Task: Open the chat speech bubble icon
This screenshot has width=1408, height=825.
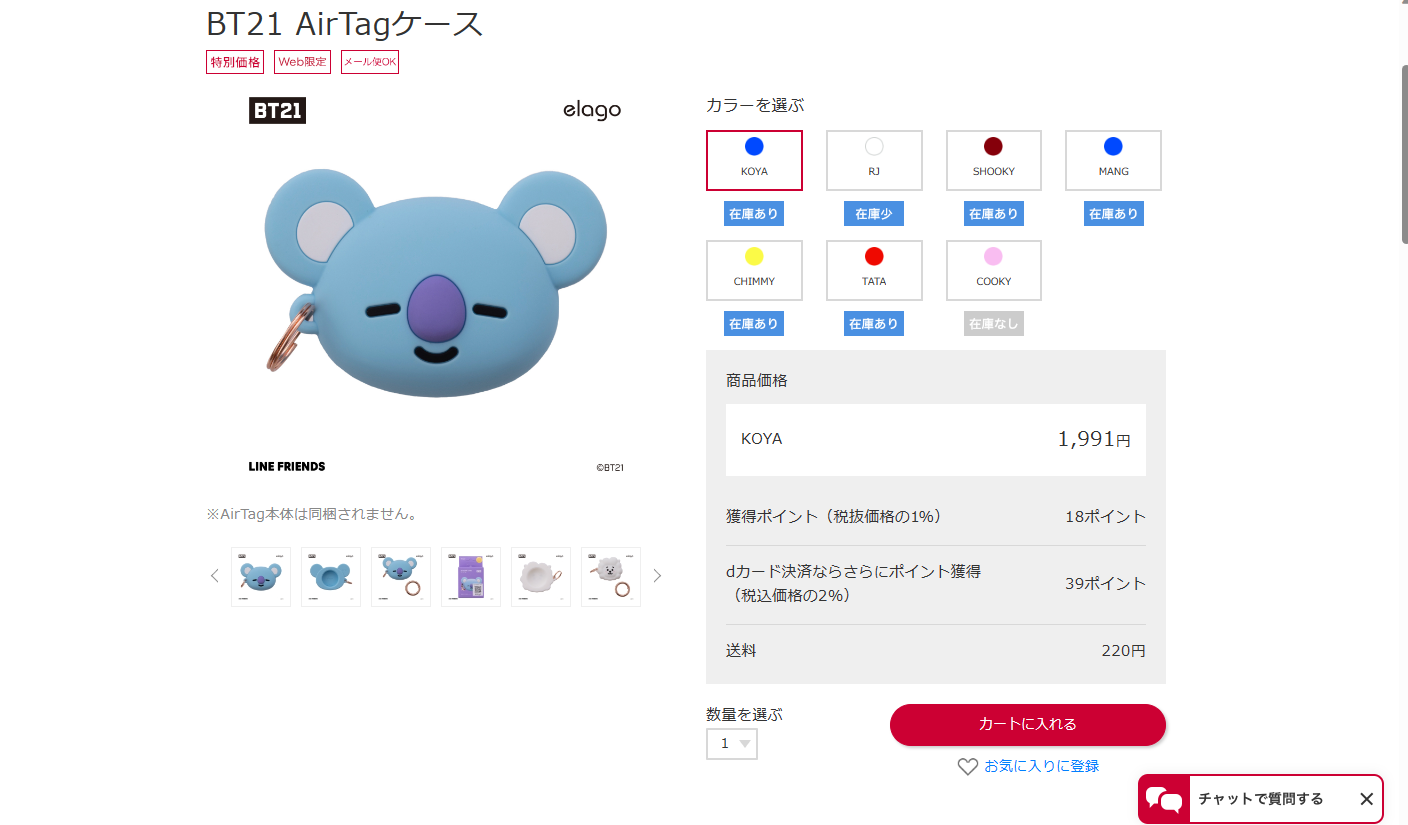Action: 1163,798
